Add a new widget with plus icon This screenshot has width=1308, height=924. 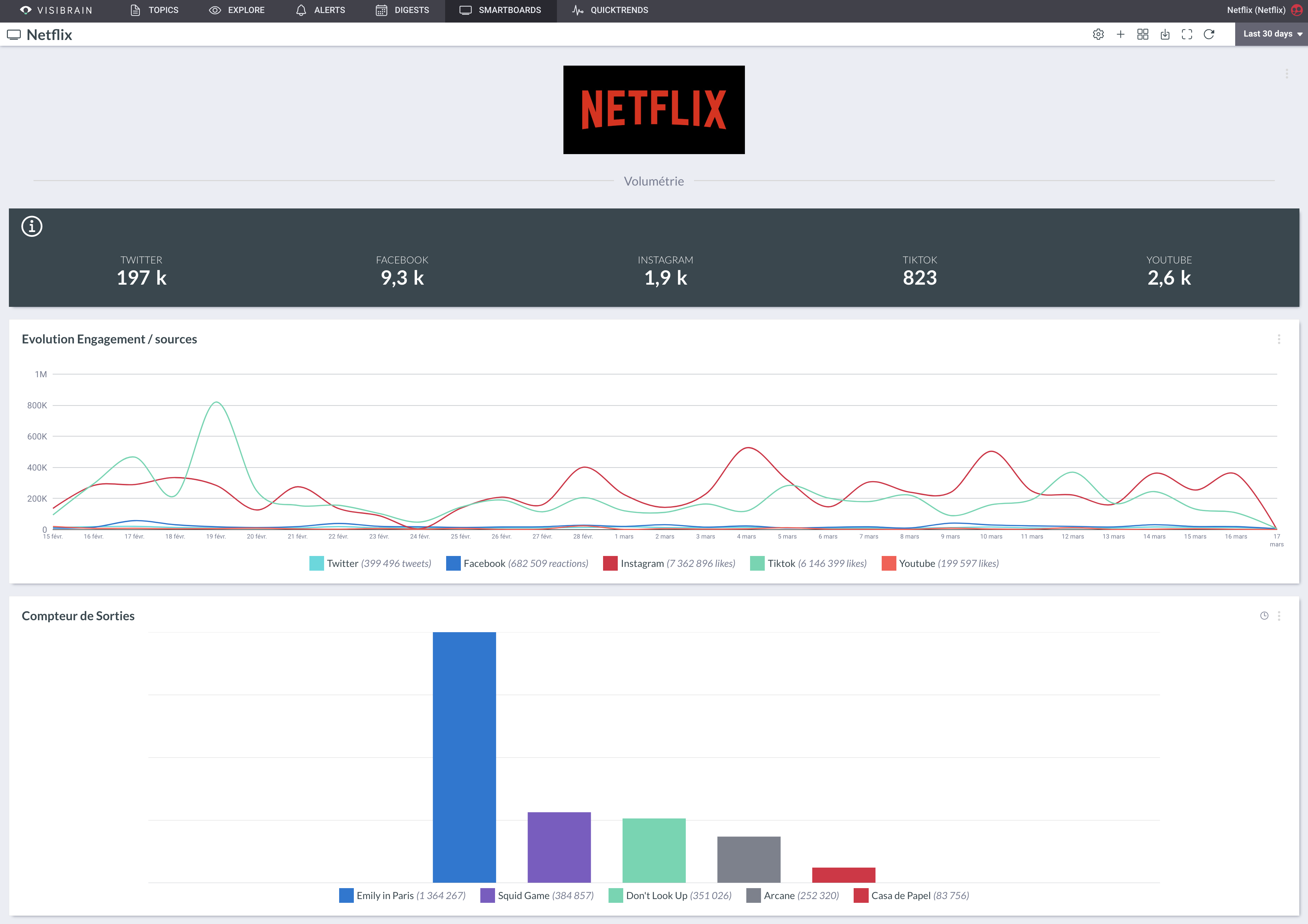point(1121,34)
